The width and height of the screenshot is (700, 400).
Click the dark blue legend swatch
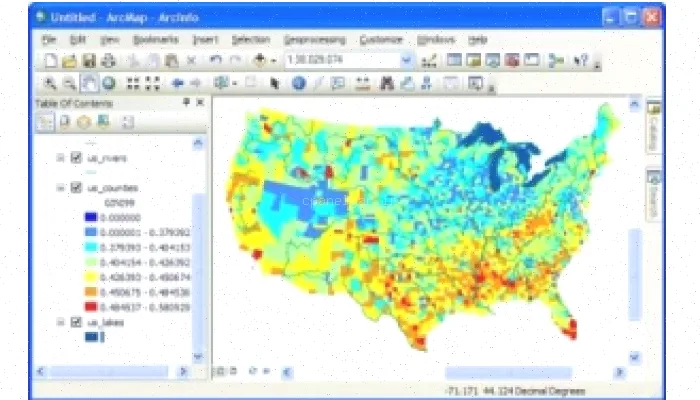pos(91,217)
